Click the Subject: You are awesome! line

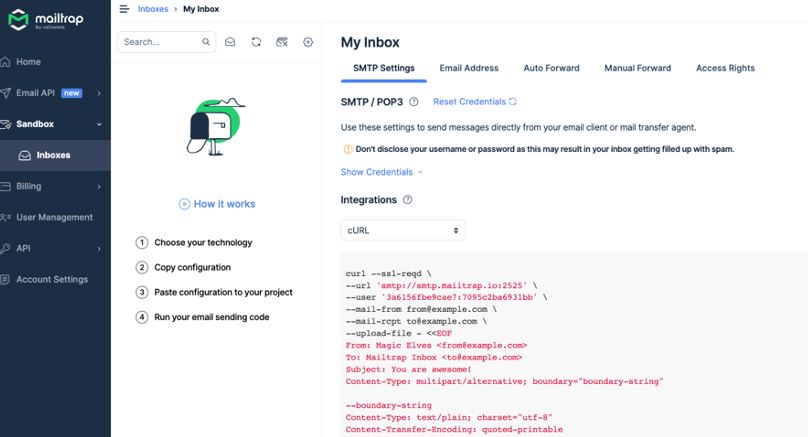pyautogui.click(x=409, y=369)
